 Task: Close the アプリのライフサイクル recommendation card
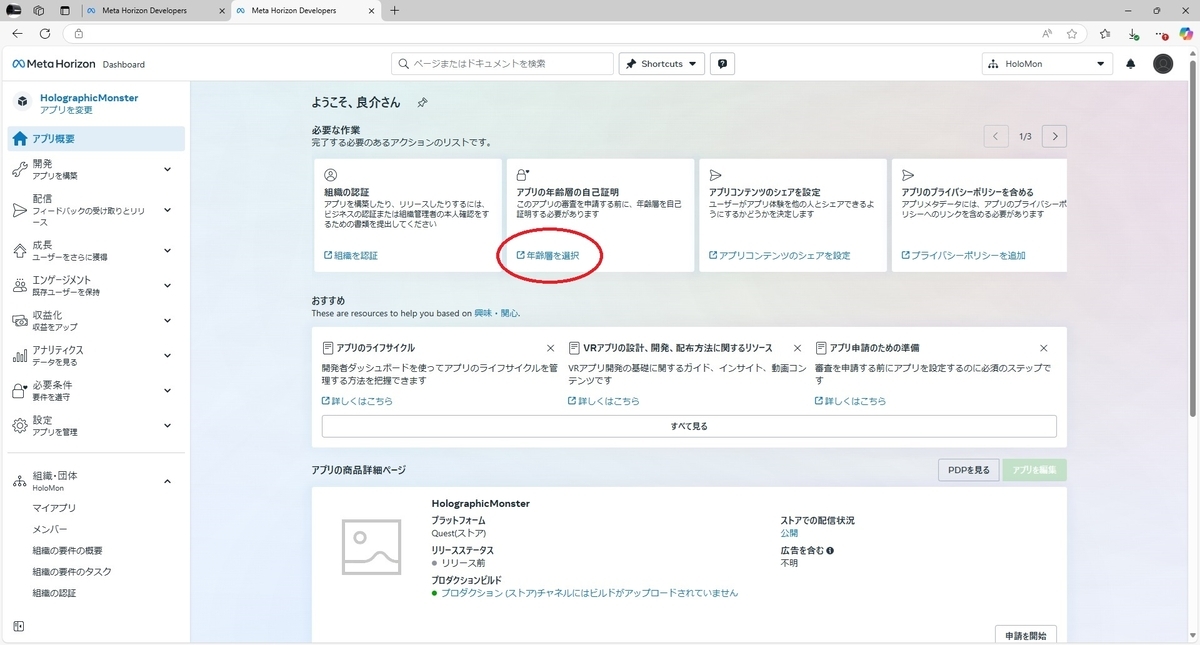(x=550, y=348)
